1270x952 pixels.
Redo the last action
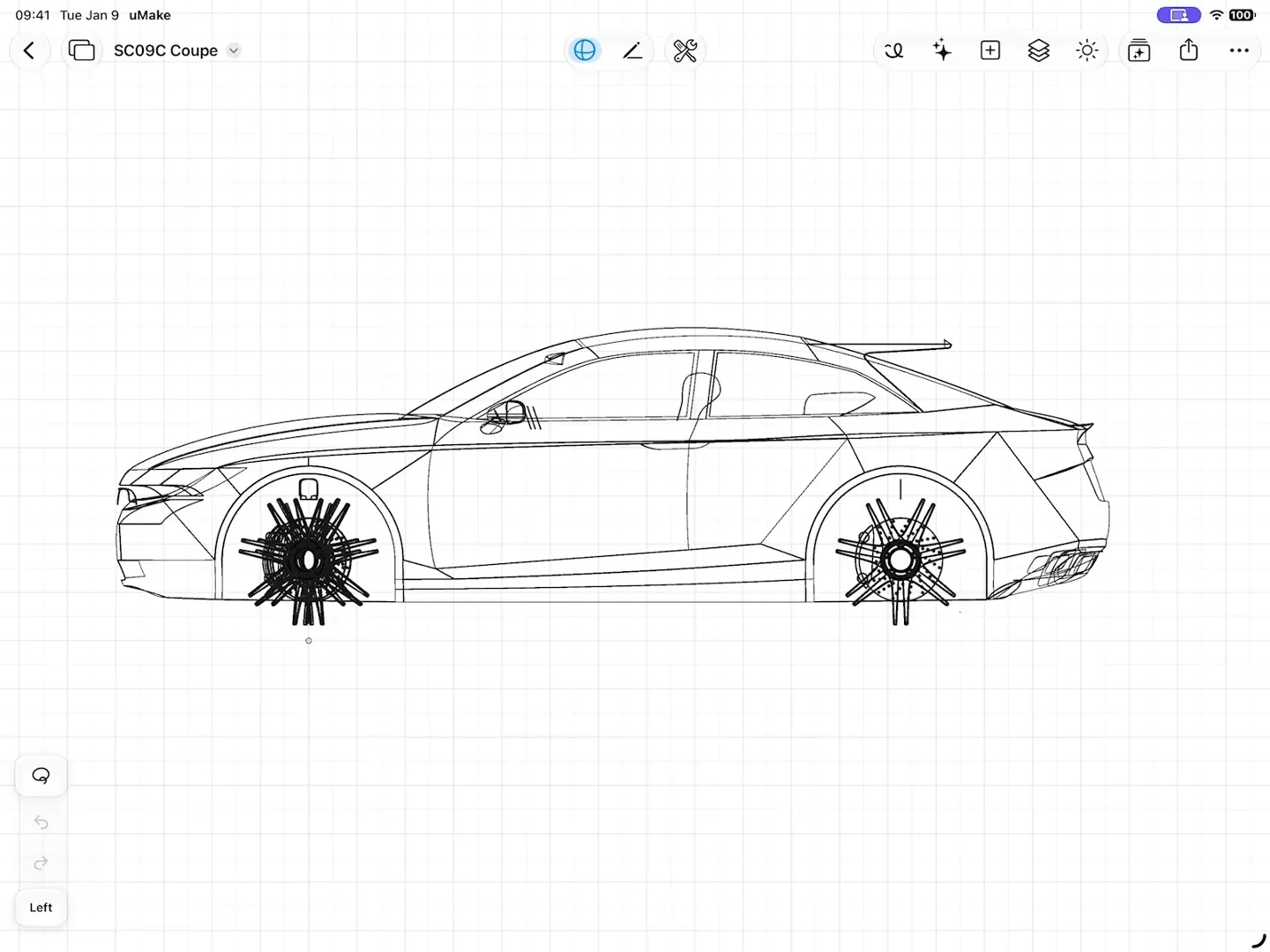pos(41,864)
